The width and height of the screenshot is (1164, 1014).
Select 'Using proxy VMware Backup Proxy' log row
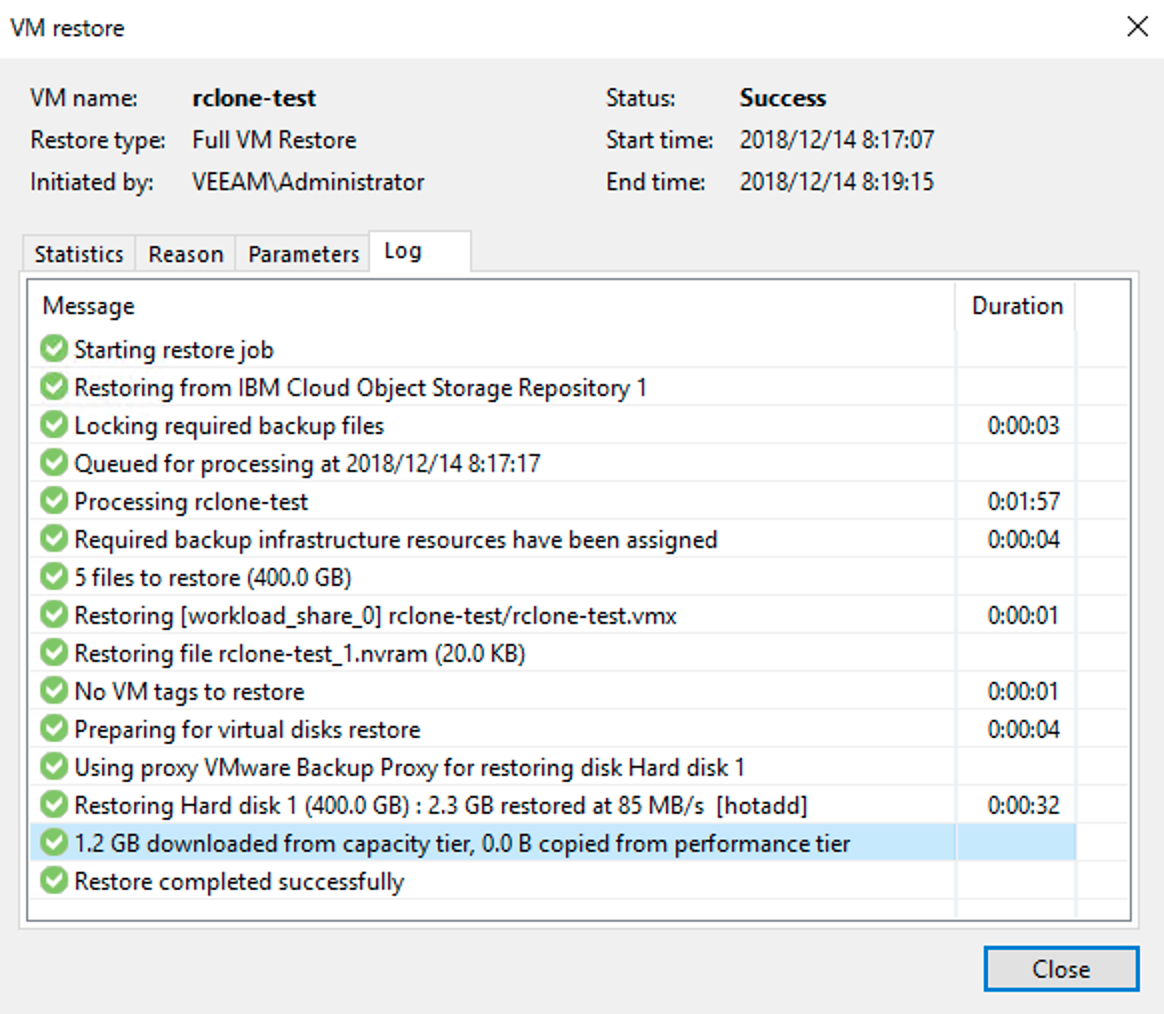552,767
